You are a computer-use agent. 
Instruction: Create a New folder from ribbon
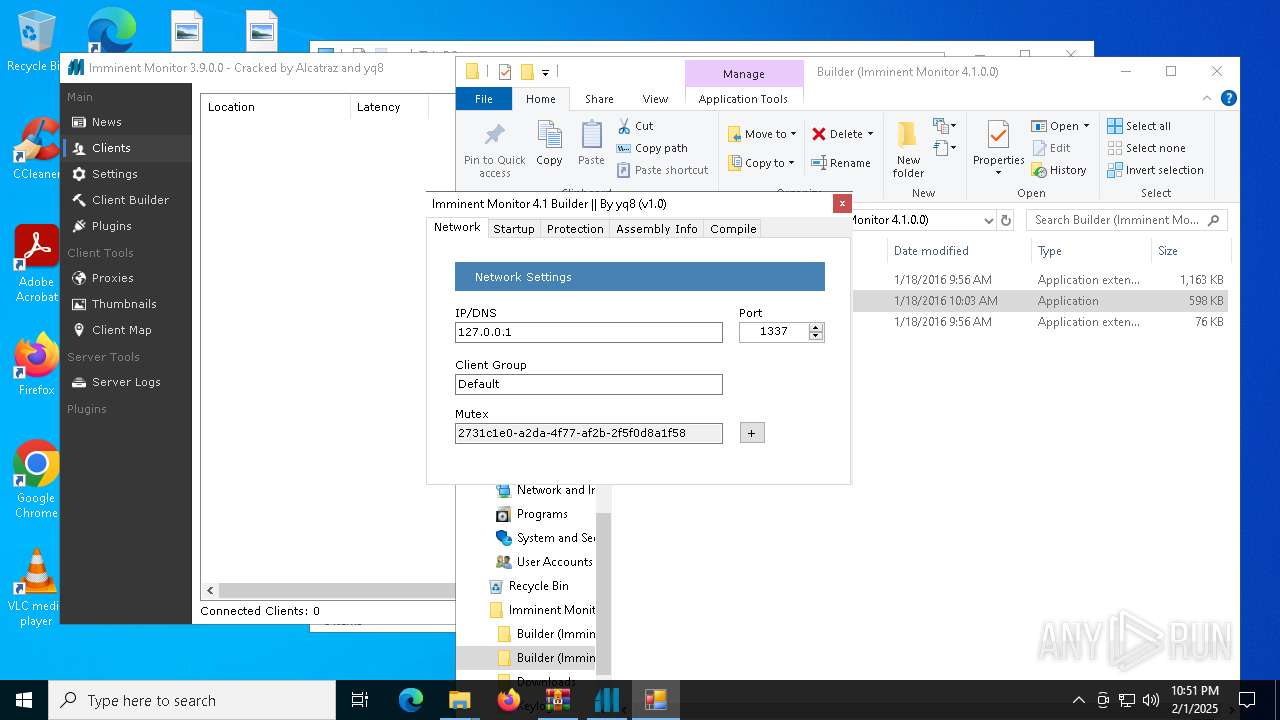click(908, 149)
